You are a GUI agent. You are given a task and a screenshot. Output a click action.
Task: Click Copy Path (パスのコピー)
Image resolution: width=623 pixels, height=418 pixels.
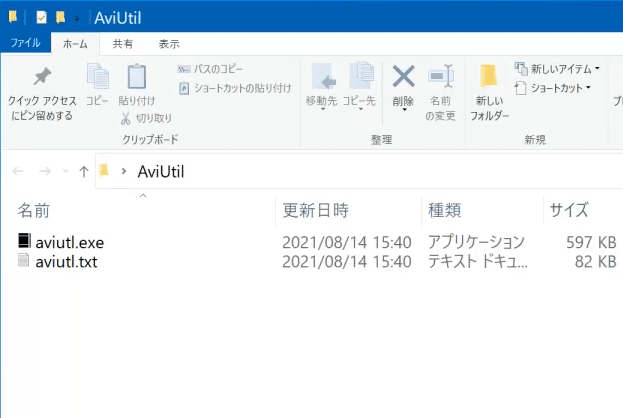pos(210,69)
